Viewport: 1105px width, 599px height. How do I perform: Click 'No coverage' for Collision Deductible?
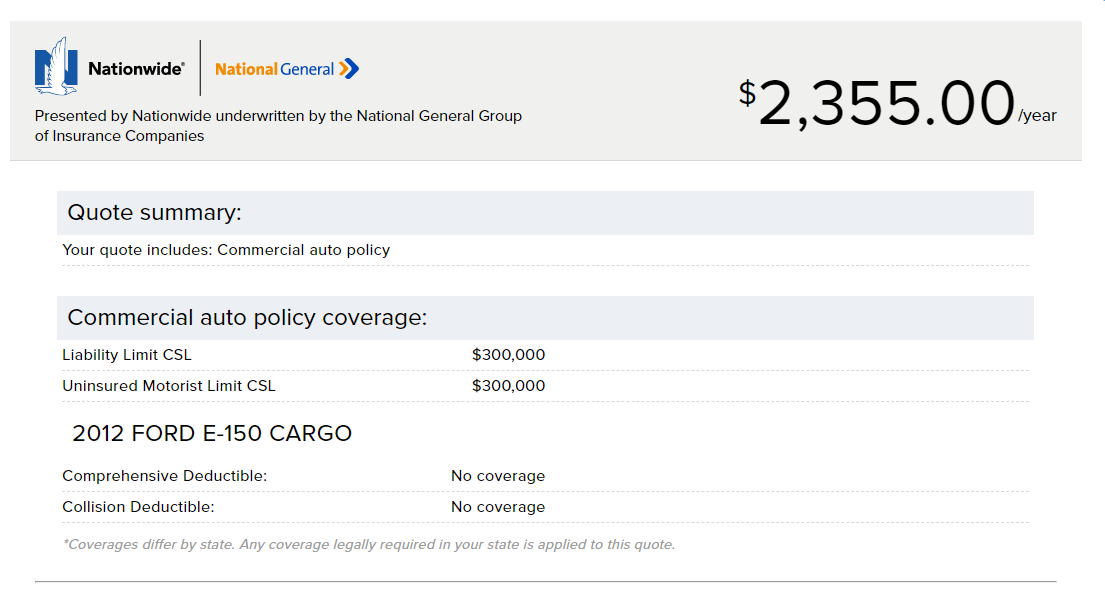pos(498,507)
